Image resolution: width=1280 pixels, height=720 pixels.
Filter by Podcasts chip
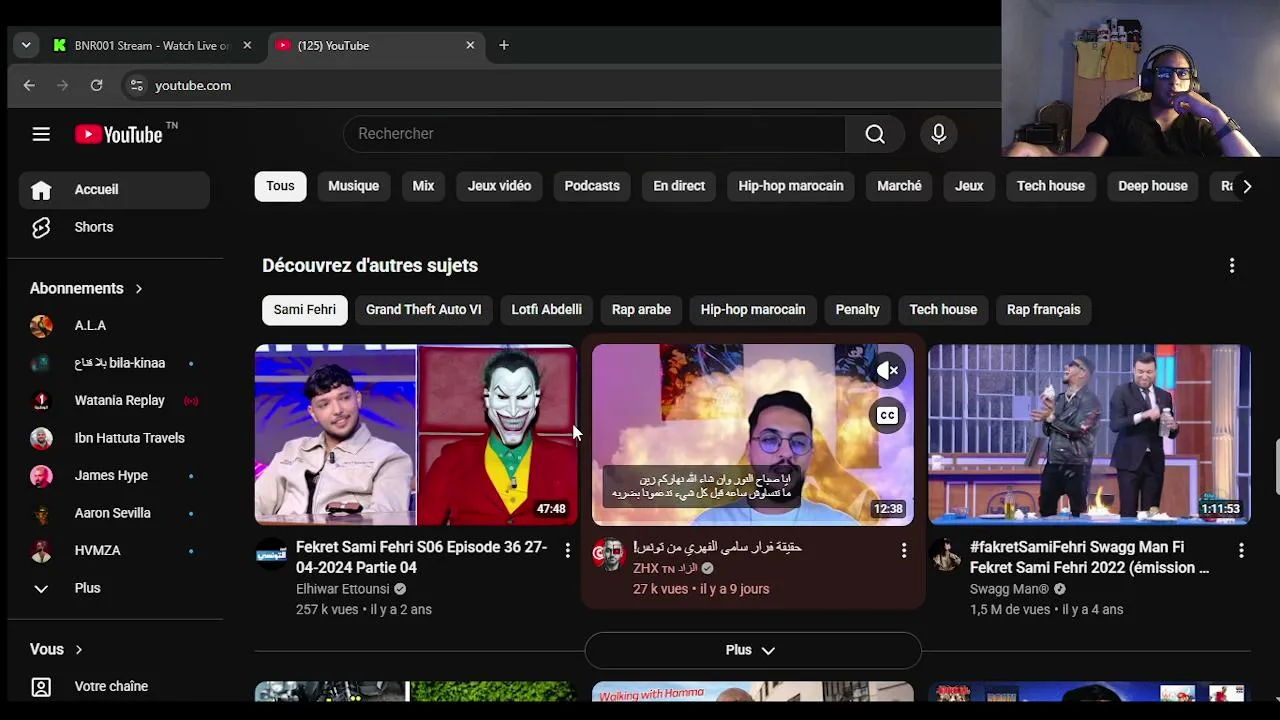pyautogui.click(x=592, y=186)
